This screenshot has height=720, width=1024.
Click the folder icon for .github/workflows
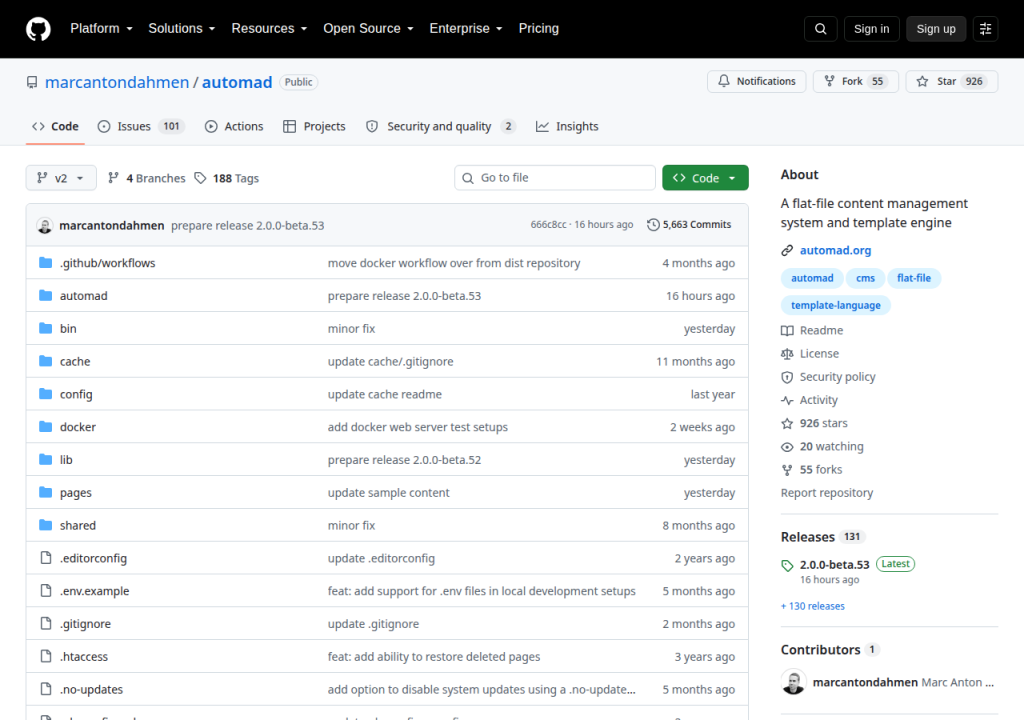pyautogui.click(x=45, y=263)
